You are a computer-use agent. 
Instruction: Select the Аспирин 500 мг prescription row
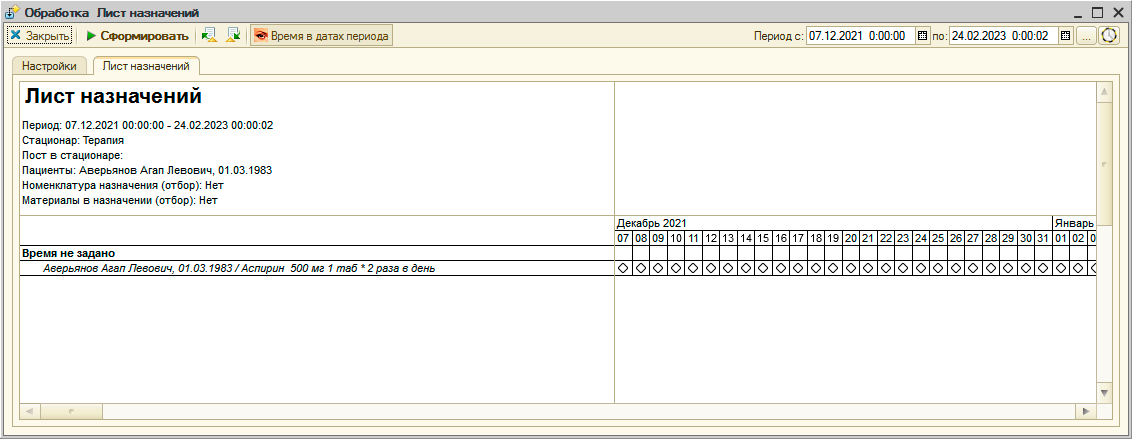pos(239,268)
